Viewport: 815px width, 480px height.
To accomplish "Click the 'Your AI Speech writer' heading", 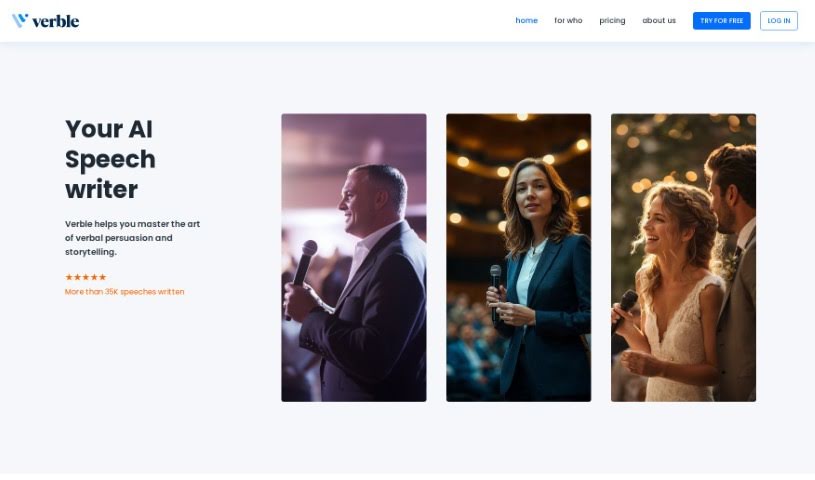I will [x=110, y=159].
